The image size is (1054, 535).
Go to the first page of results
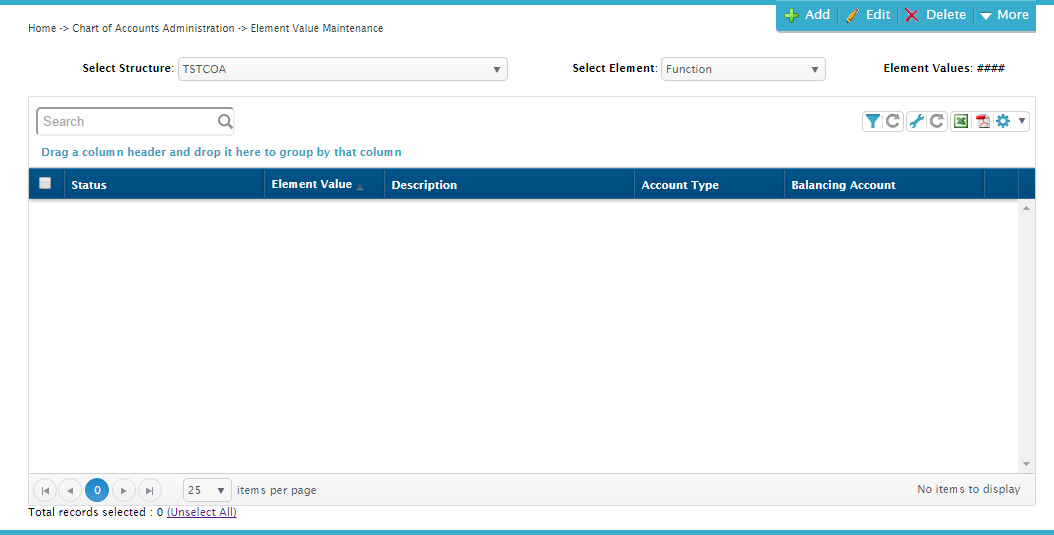(x=45, y=491)
